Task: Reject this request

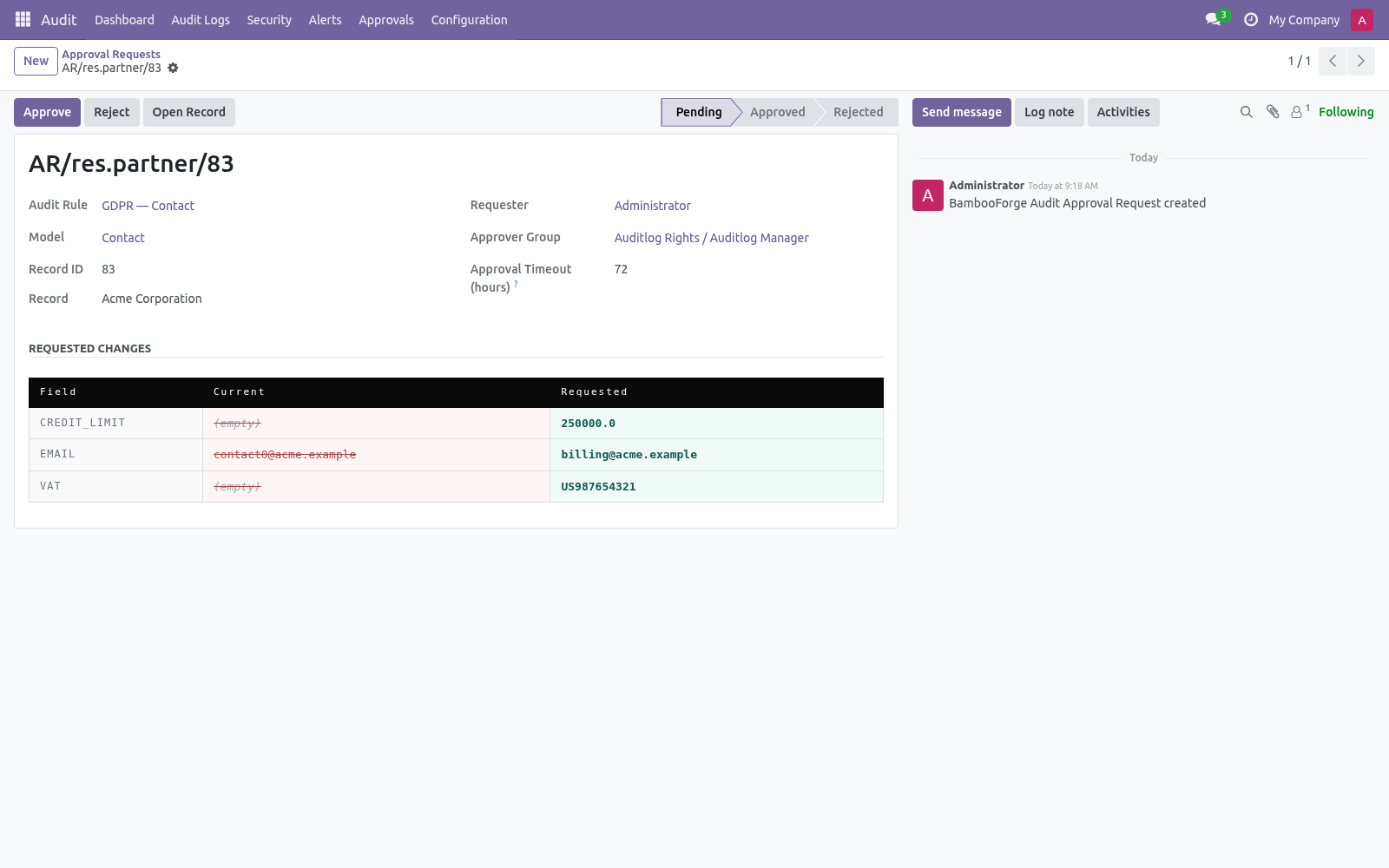Action: (112, 112)
